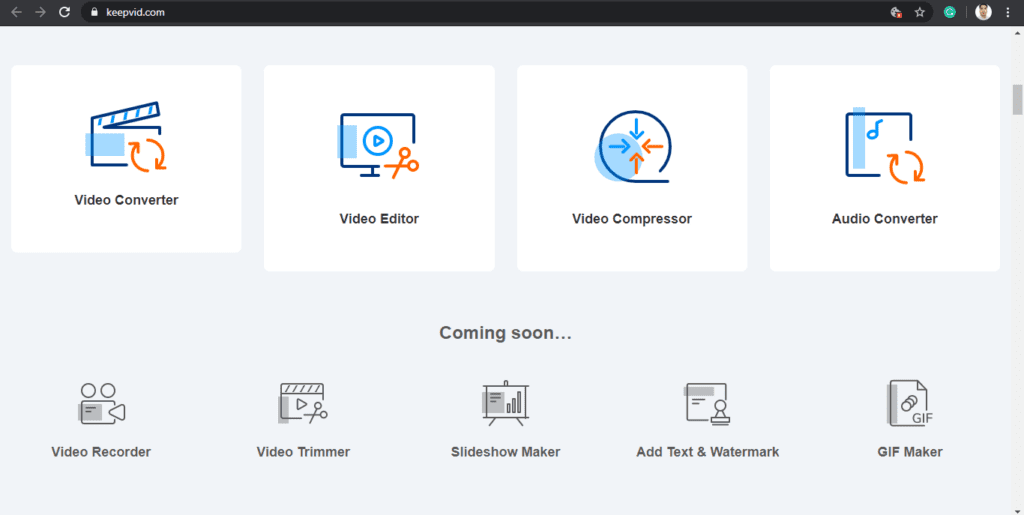Open the Audio Converter music note icon
The width and height of the screenshot is (1024, 515).
885,145
